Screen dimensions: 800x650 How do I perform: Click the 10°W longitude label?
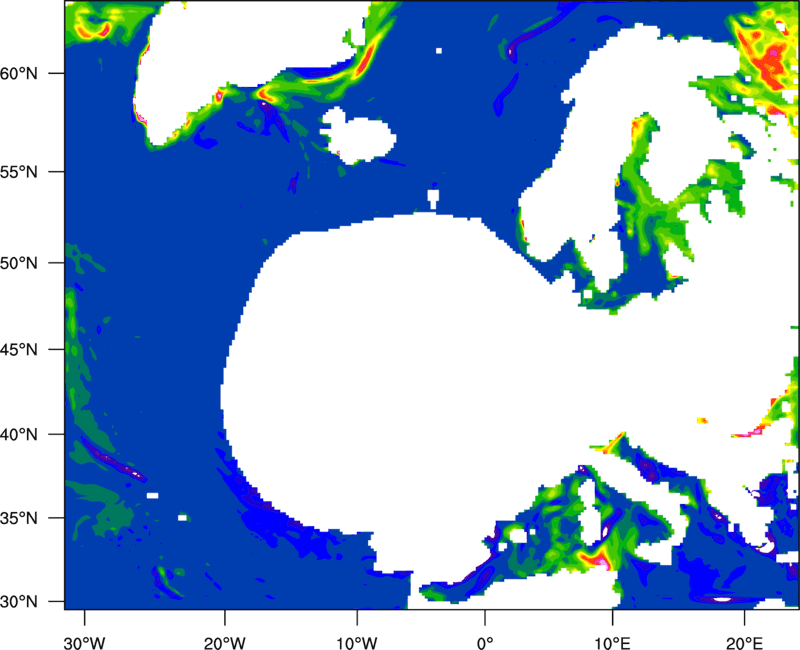pyautogui.click(x=357, y=643)
